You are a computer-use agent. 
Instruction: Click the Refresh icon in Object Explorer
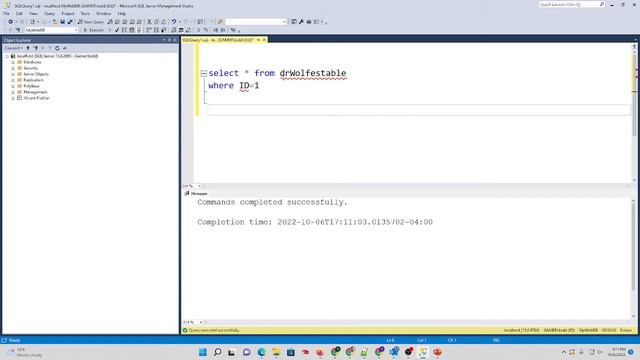coord(57,48)
